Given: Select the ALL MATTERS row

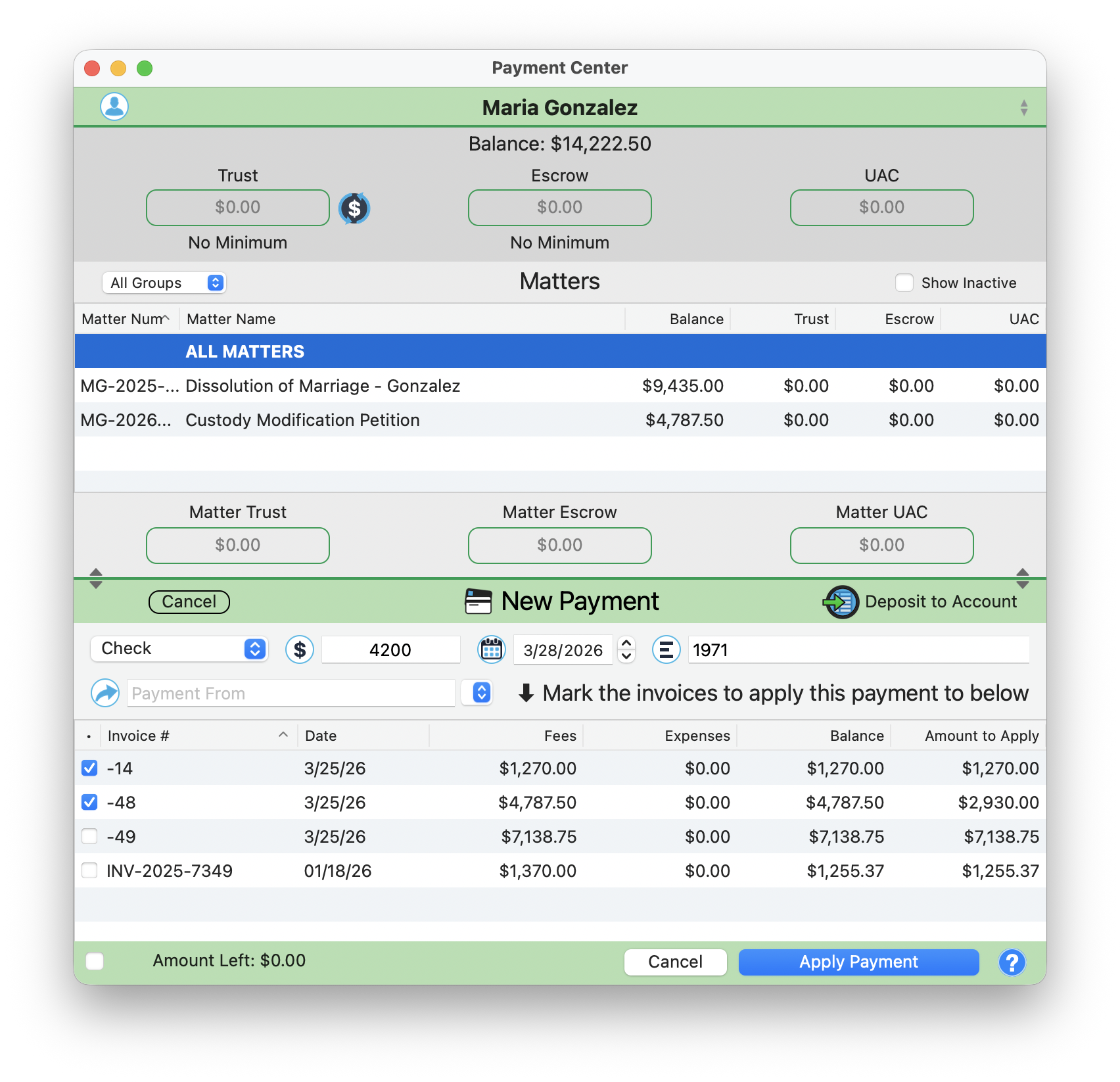Looking at the screenshot, I should pyautogui.click(x=244, y=350).
